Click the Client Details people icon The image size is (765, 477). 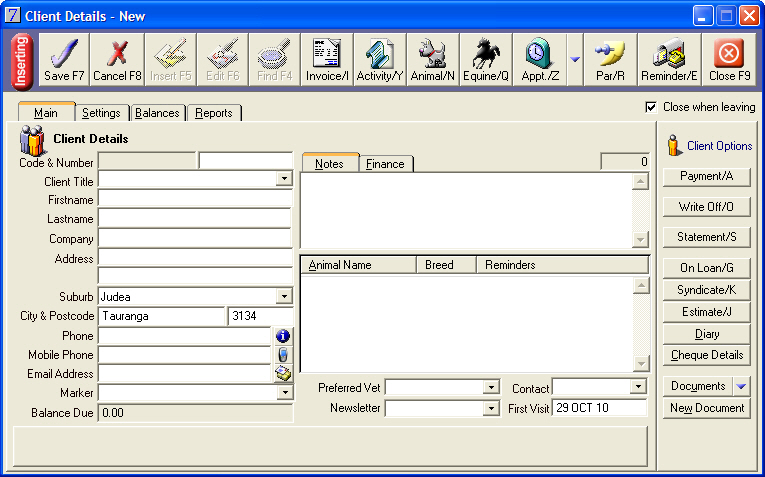click(32, 140)
